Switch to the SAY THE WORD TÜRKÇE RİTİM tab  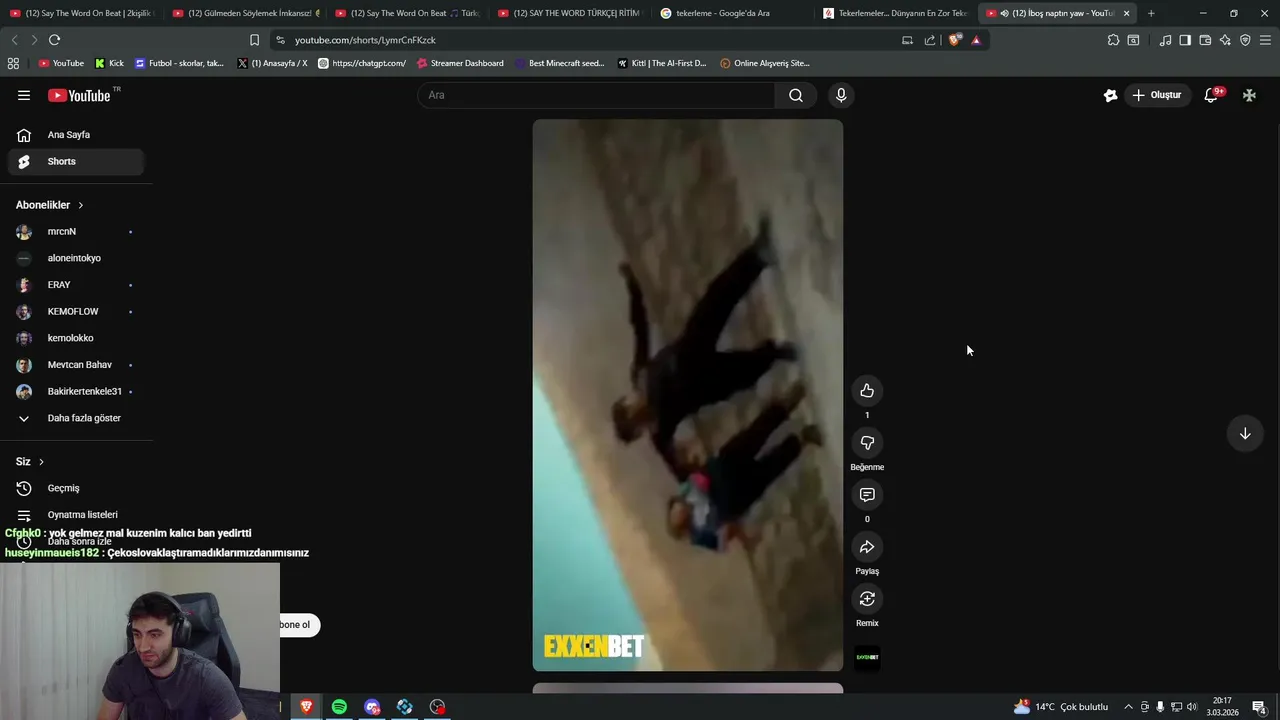[x=569, y=13]
